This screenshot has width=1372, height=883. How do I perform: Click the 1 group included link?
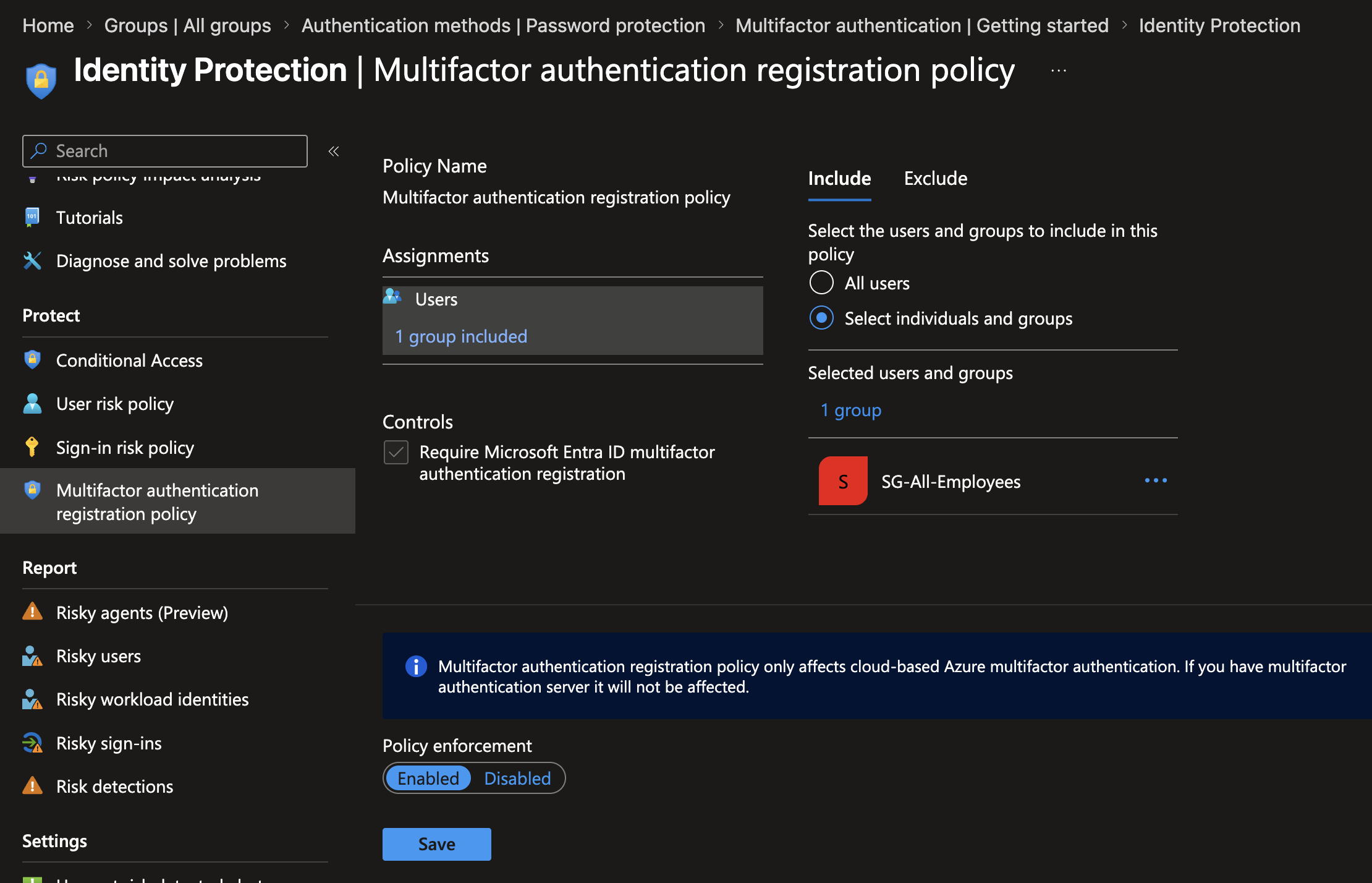click(x=461, y=336)
